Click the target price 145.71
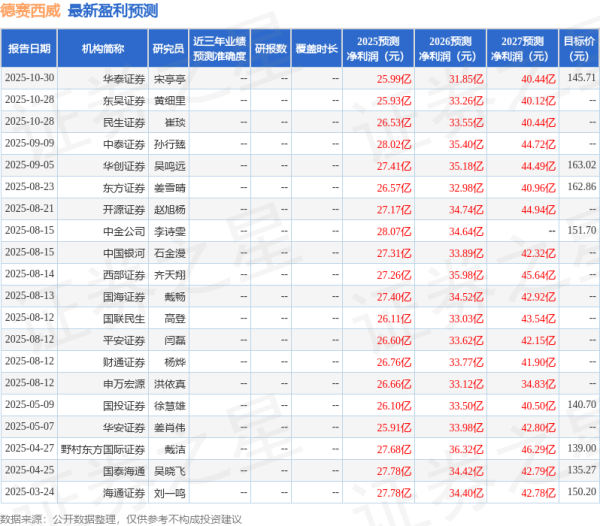 tap(582, 78)
